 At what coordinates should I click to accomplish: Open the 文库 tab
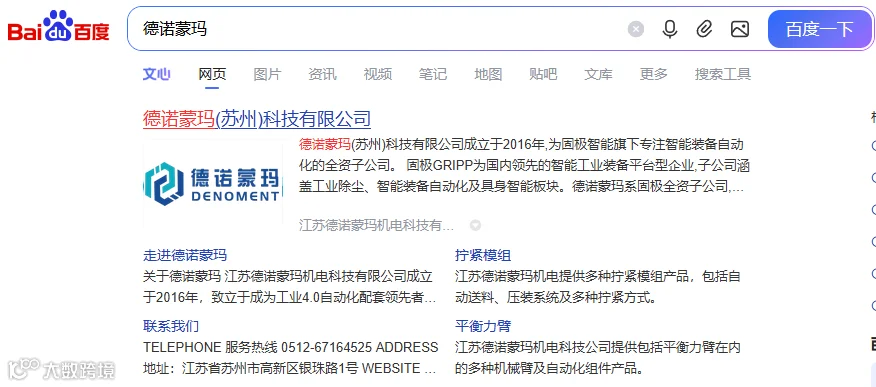click(598, 74)
